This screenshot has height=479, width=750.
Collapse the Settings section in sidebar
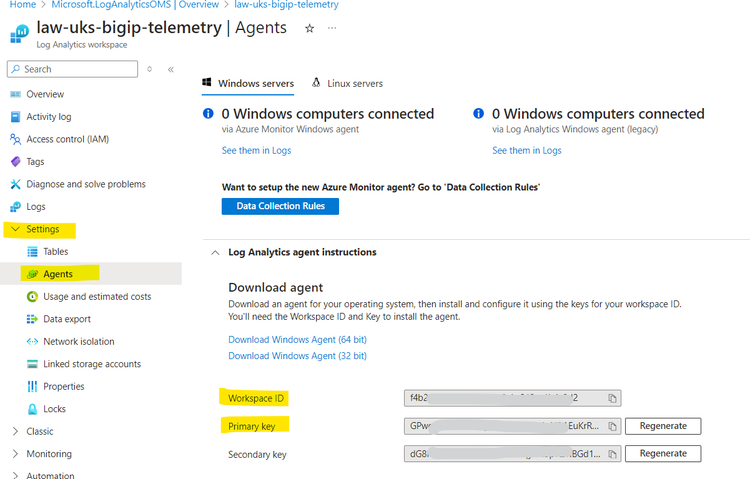pos(15,229)
